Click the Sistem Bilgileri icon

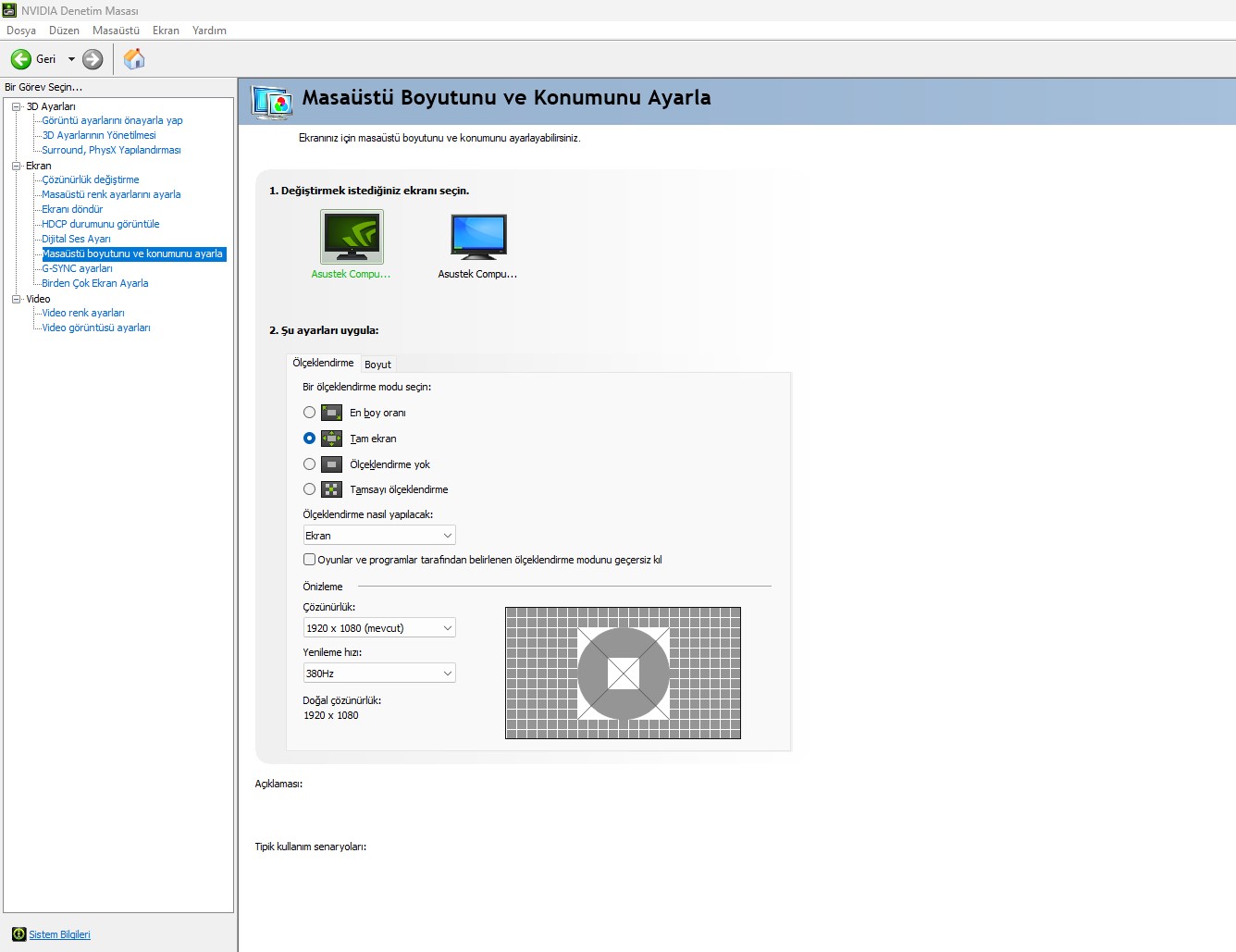pos(19,934)
